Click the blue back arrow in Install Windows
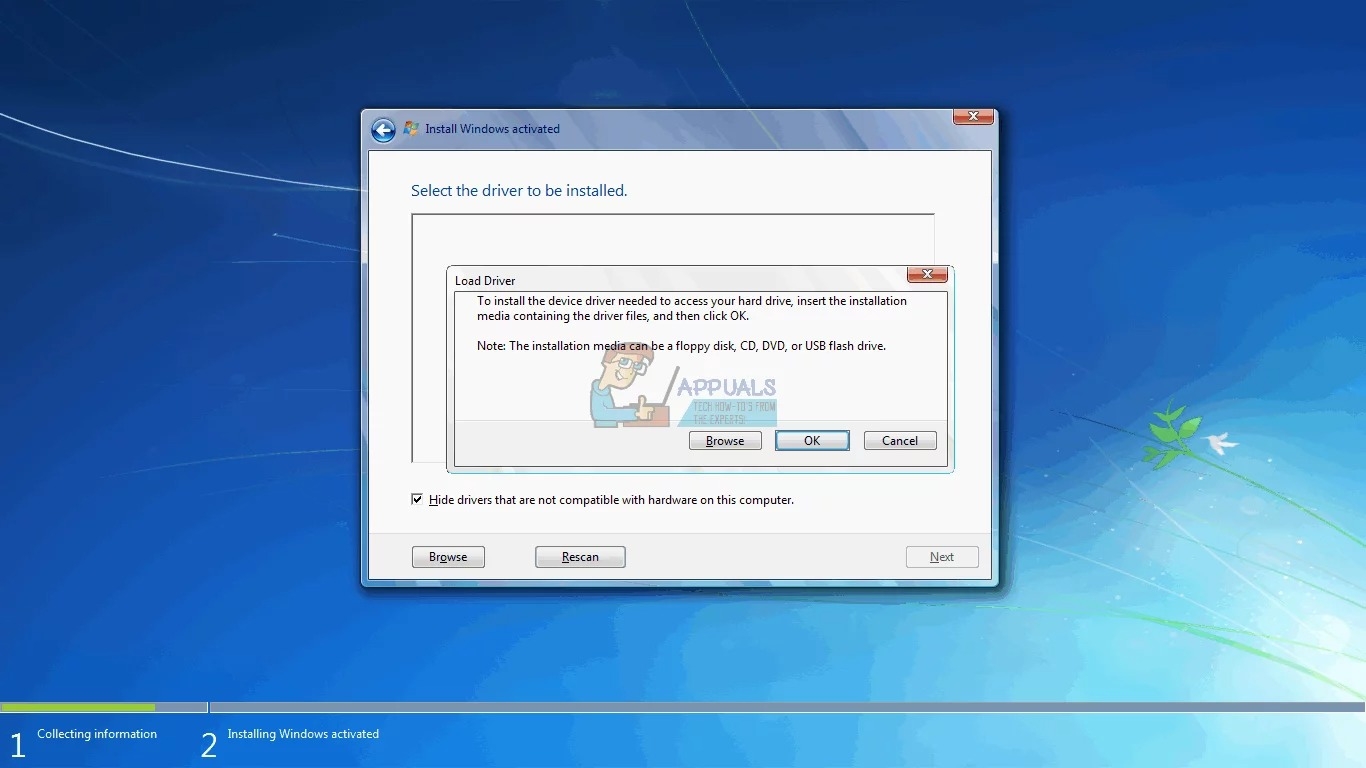The height and width of the screenshot is (768, 1366). (383, 130)
